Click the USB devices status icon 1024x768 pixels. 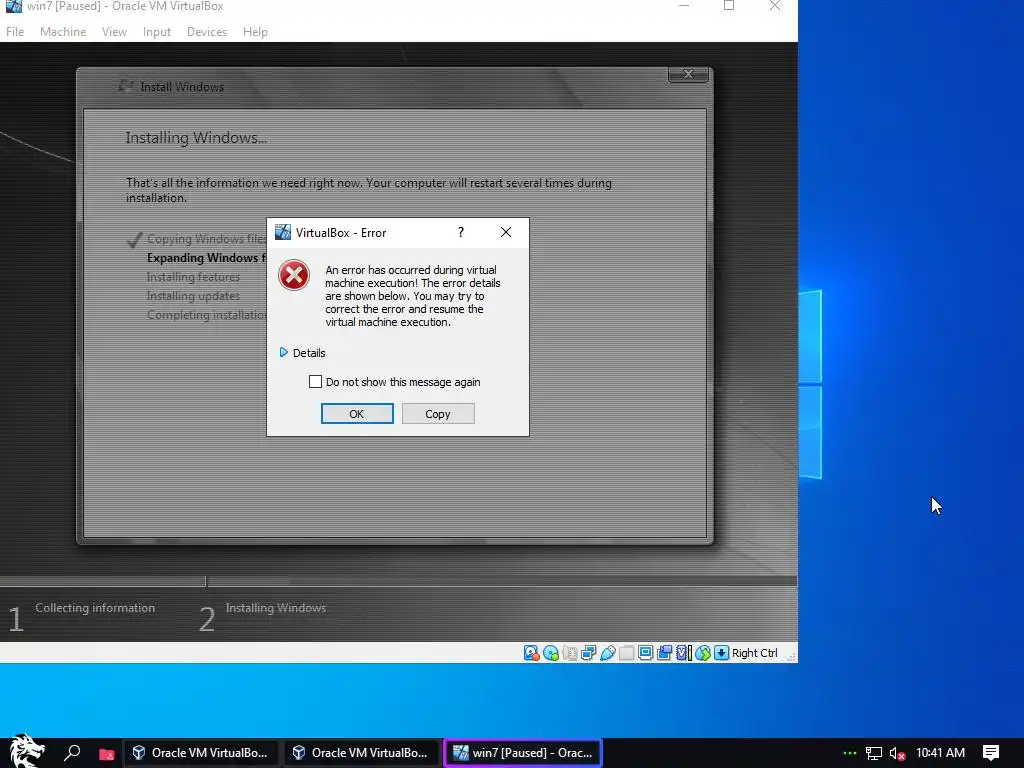607,653
